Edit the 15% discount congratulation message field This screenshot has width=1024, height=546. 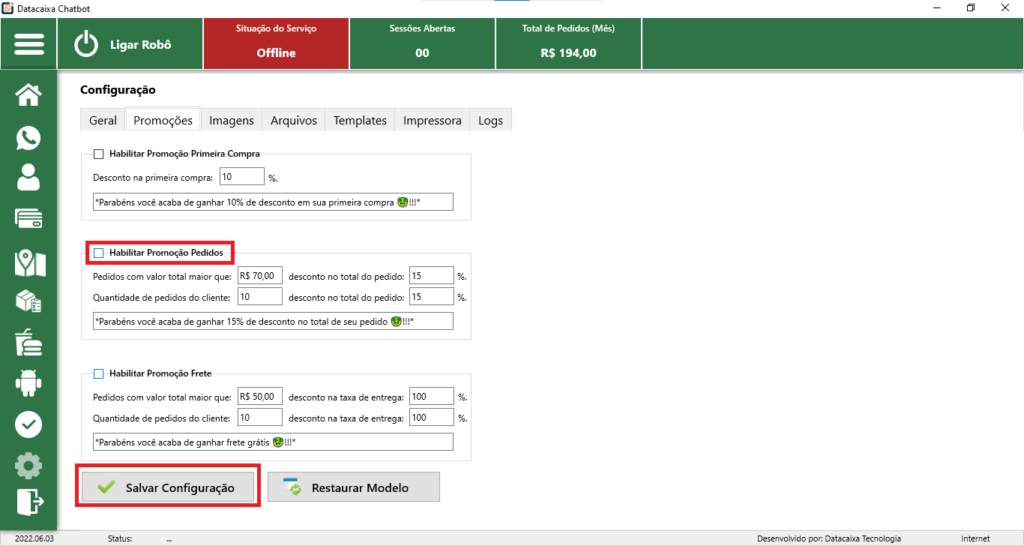pos(273,321)
